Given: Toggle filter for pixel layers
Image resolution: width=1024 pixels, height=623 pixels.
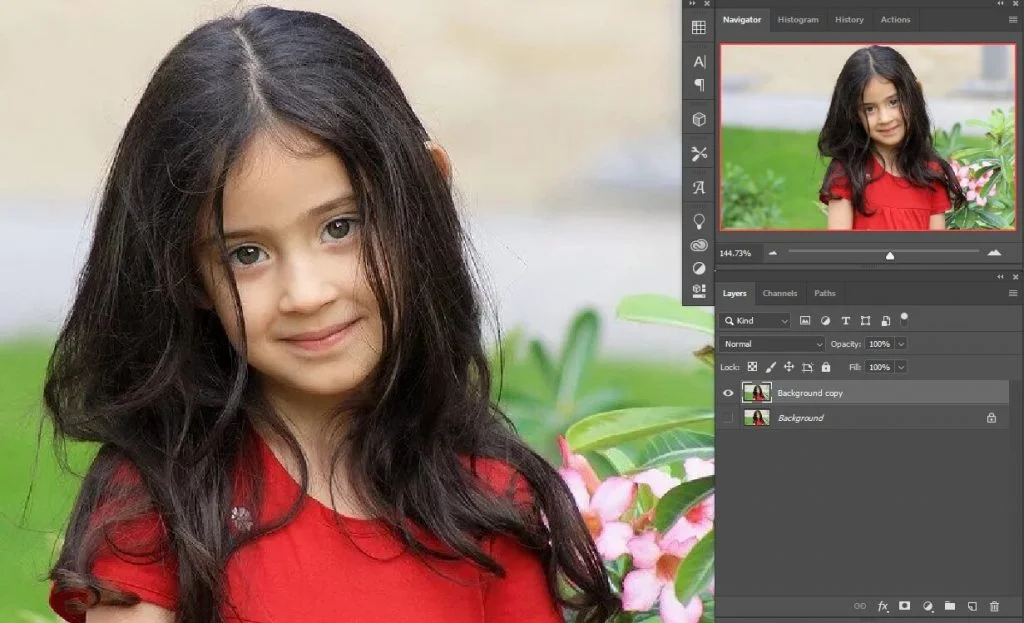Looking at the screenshot, I should tap(805, 321).
